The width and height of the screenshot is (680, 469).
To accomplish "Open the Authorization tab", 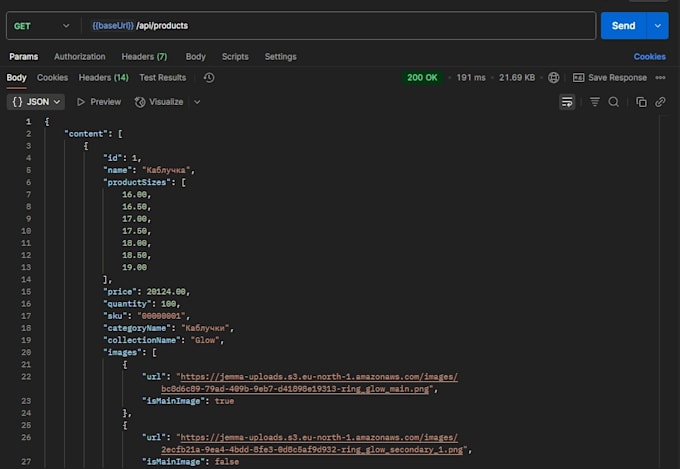I will (x=79, y=56).
